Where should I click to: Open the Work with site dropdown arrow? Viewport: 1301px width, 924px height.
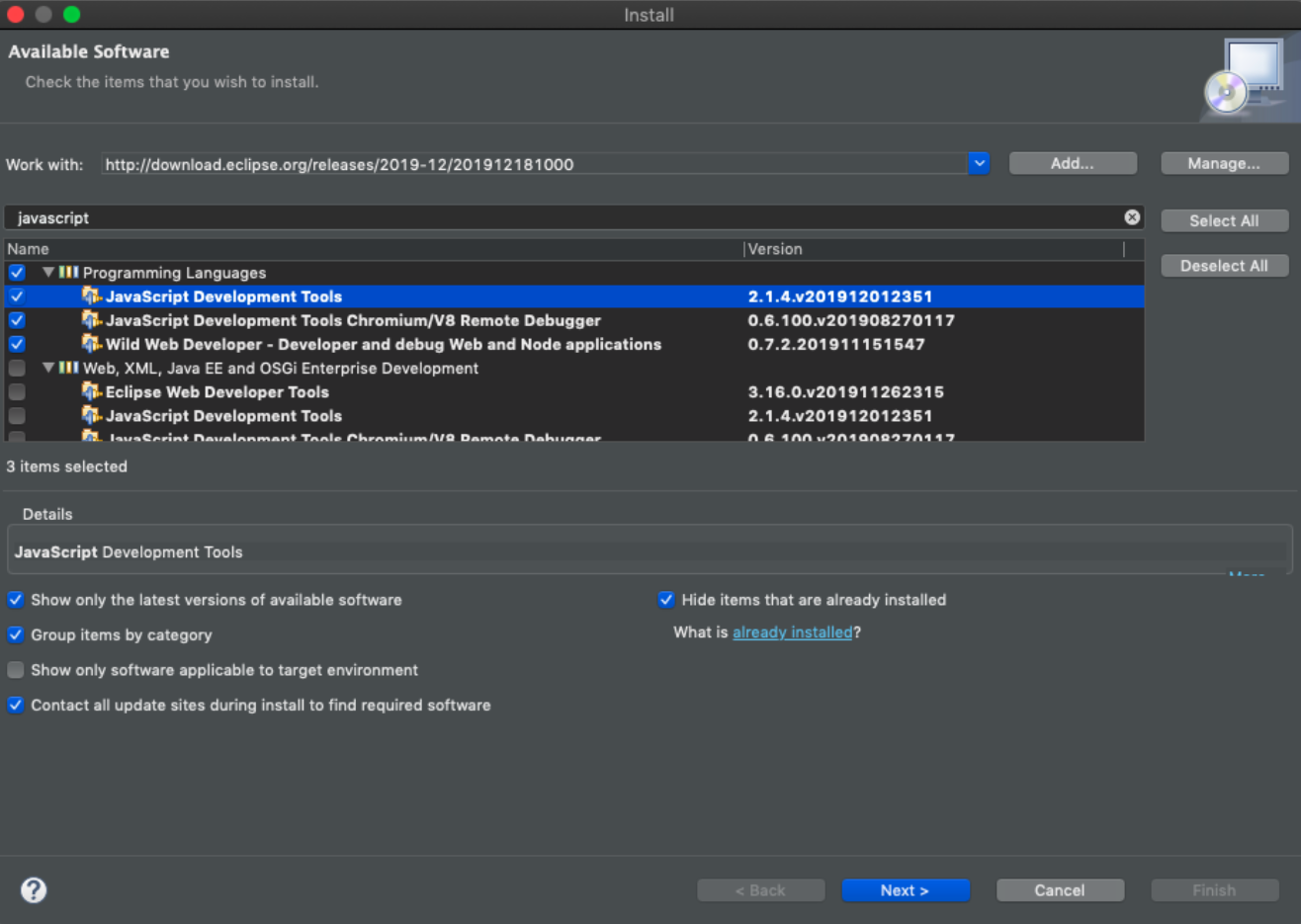(x=979, y=163)
